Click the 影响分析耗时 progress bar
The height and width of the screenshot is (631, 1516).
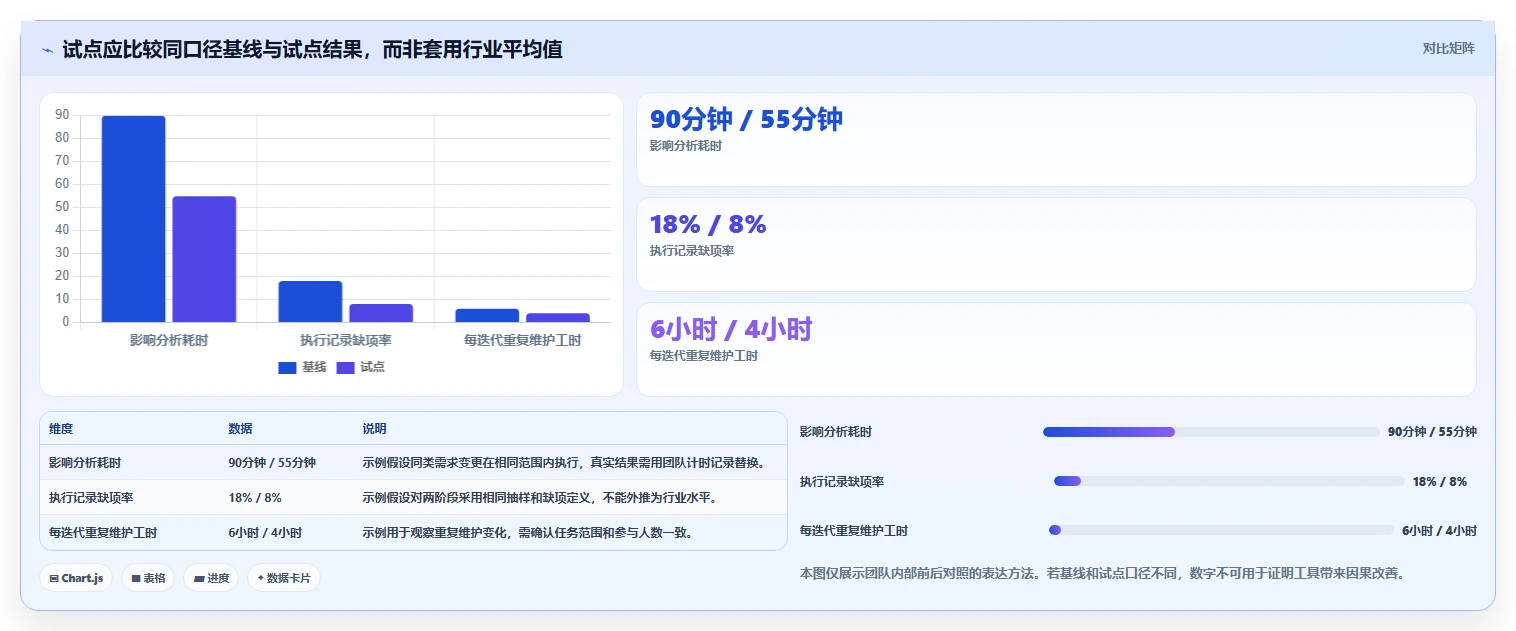click(x=1211, y=432)
